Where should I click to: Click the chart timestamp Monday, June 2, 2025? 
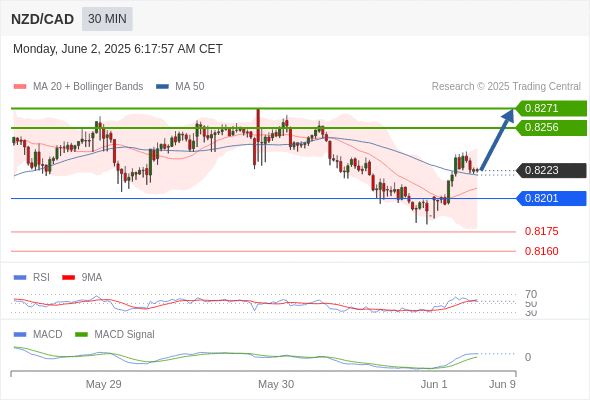(118, 49)
